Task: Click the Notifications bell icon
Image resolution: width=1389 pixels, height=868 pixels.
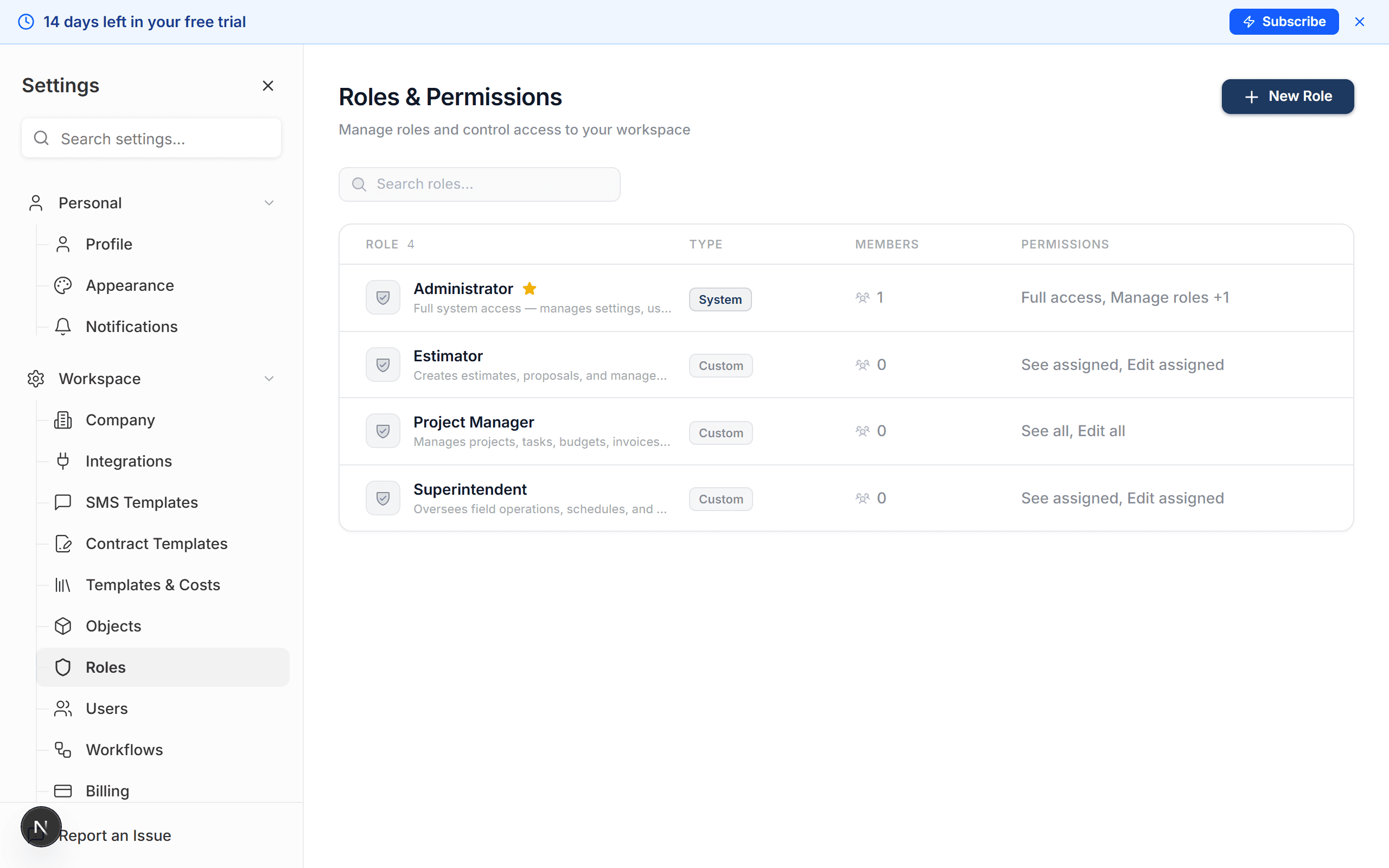Action: click(x=63, y=326)
